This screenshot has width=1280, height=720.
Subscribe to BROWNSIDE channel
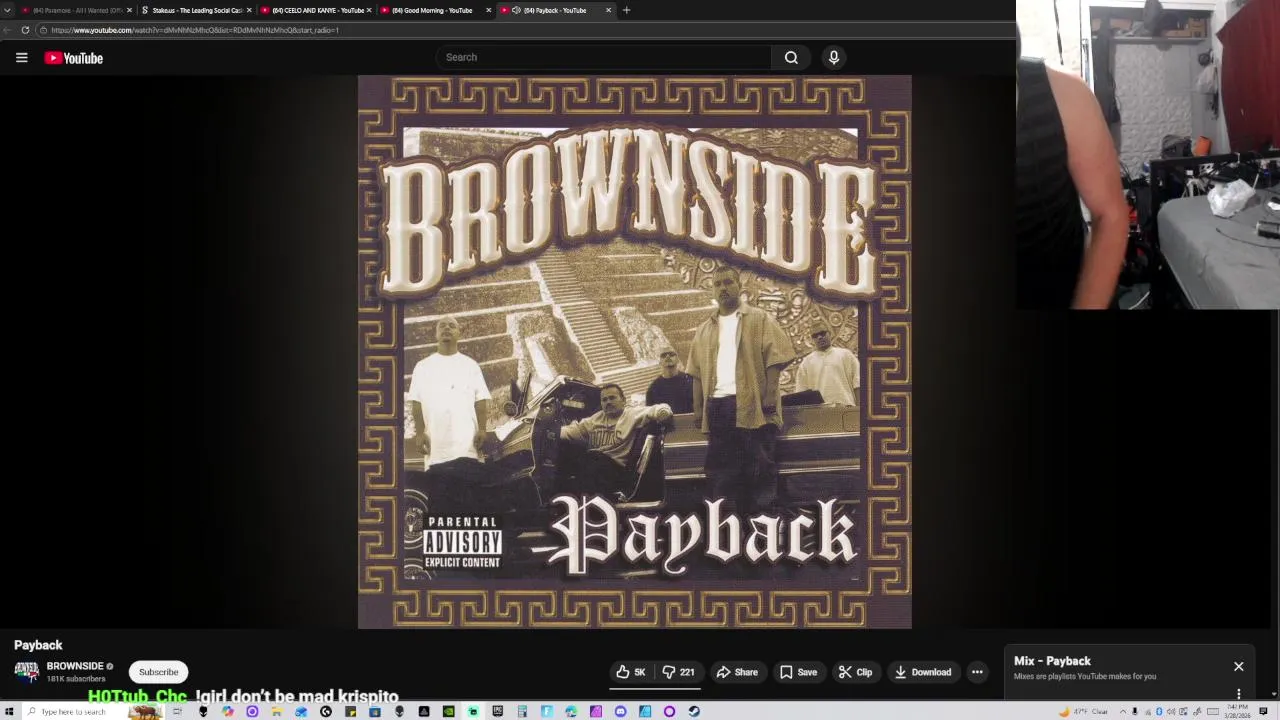pos(158,672)
